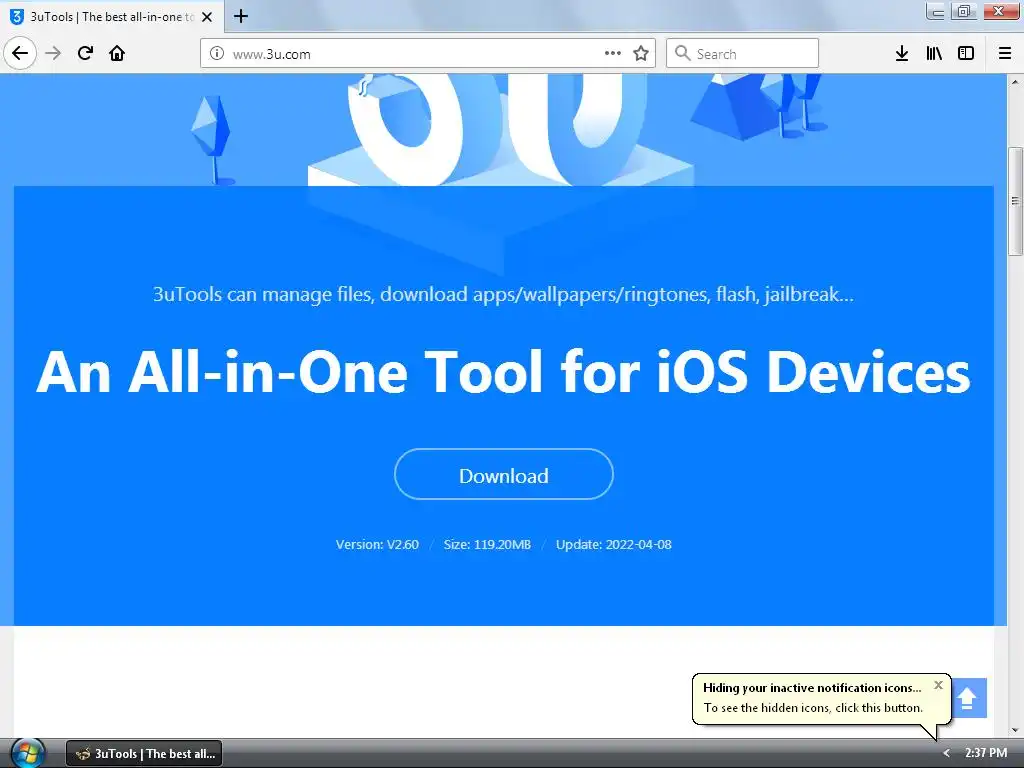Dismiss the notification balloon with X

pyautogui.click(x=938, y=685)
